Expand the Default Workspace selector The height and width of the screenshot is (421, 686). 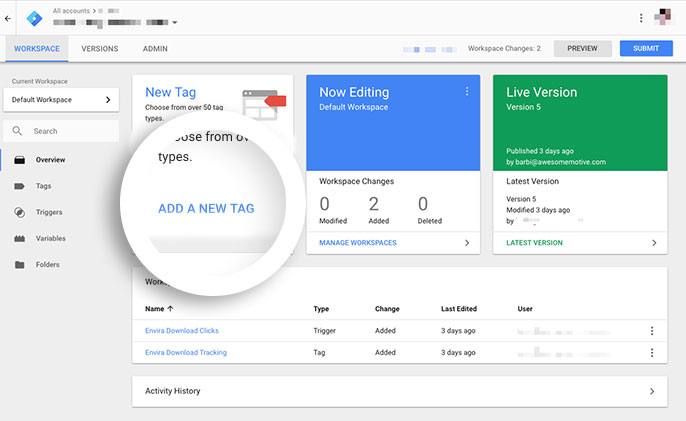pos(60,100)
